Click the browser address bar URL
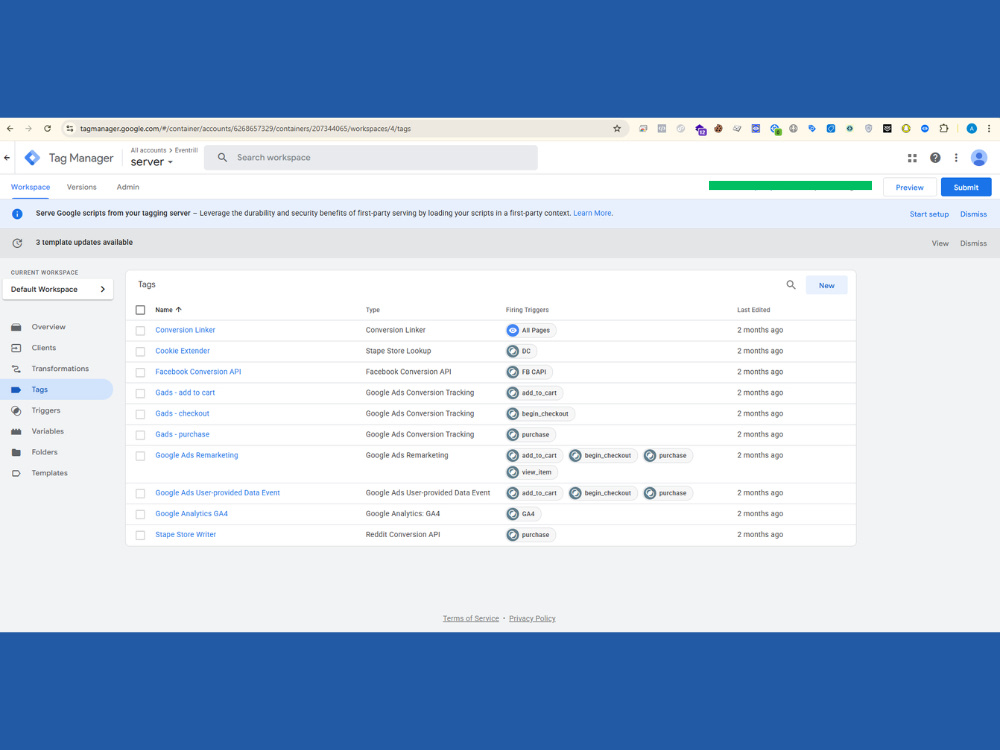 coord(246,128)
